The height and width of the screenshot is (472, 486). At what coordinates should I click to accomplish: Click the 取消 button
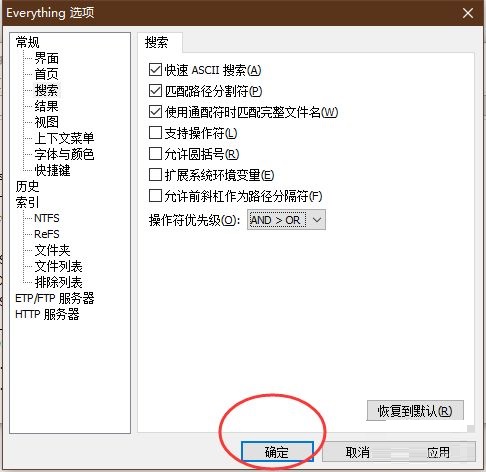tap(357, 452)
